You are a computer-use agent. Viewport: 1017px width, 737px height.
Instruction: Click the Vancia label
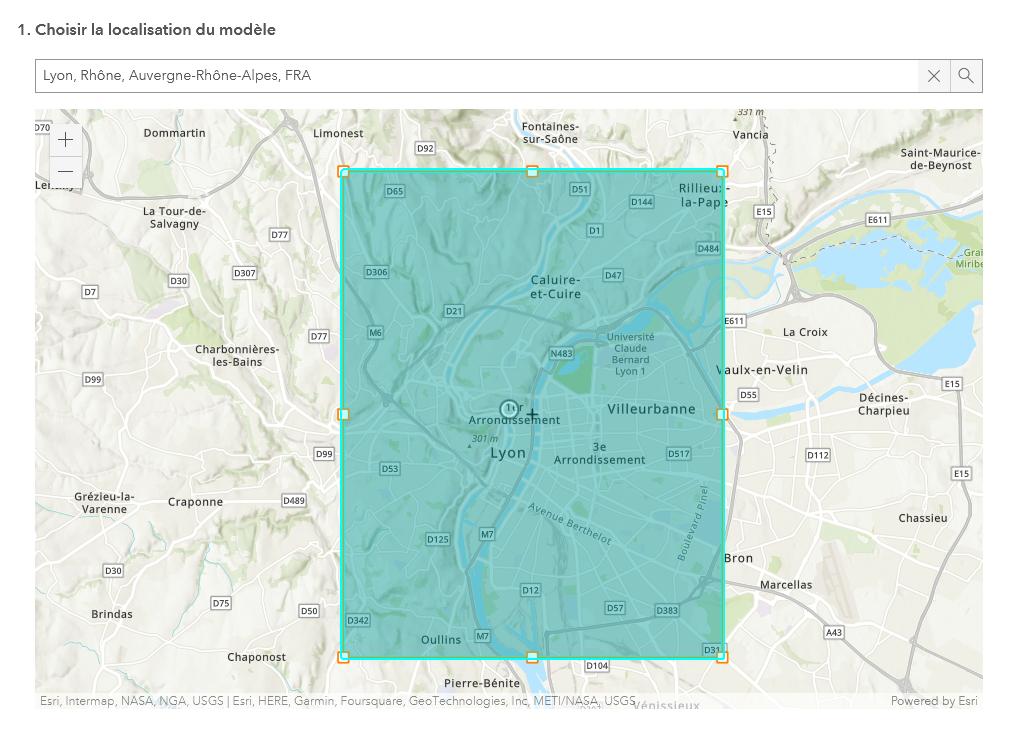coord(750,135)
